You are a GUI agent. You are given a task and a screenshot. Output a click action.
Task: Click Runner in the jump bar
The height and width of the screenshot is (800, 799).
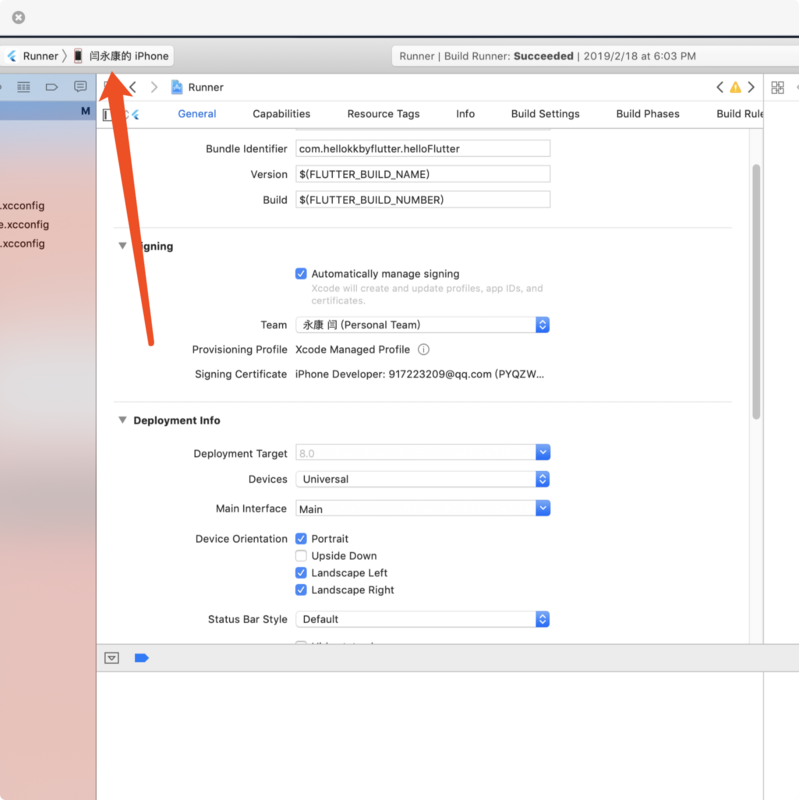[206, 87]
